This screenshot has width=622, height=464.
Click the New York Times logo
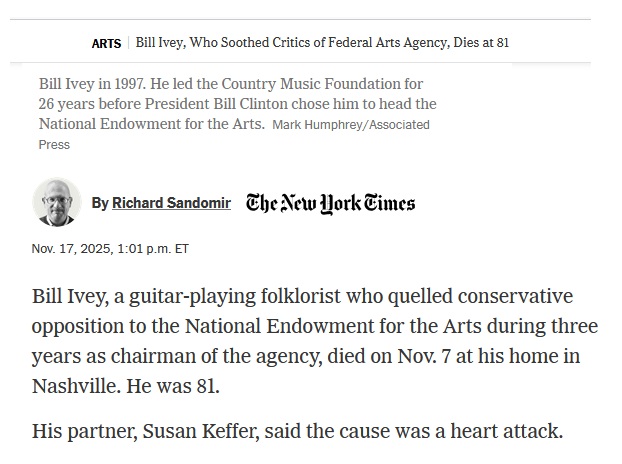(x=330, y=203)
